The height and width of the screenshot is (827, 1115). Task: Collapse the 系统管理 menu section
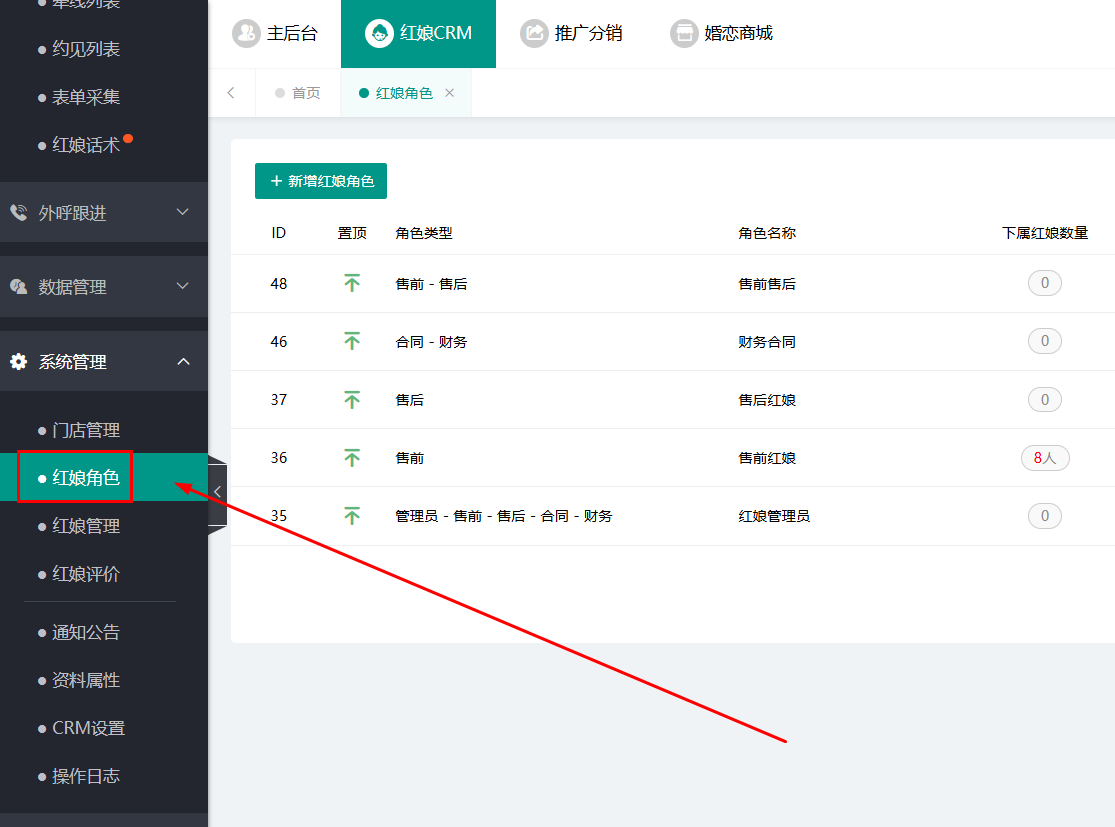[x=104, y=361]
